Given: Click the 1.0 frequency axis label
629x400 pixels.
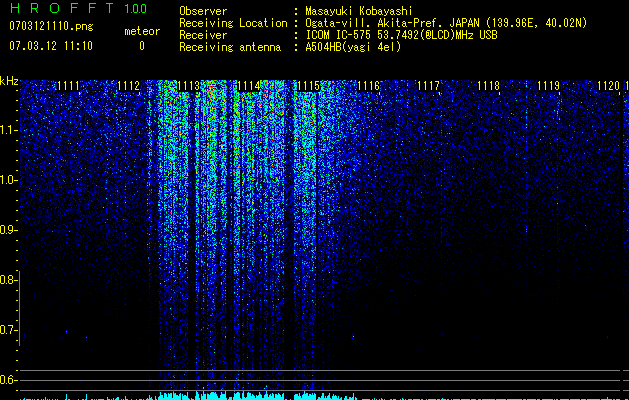Looking at the screenshot, I should coord(7,180).
